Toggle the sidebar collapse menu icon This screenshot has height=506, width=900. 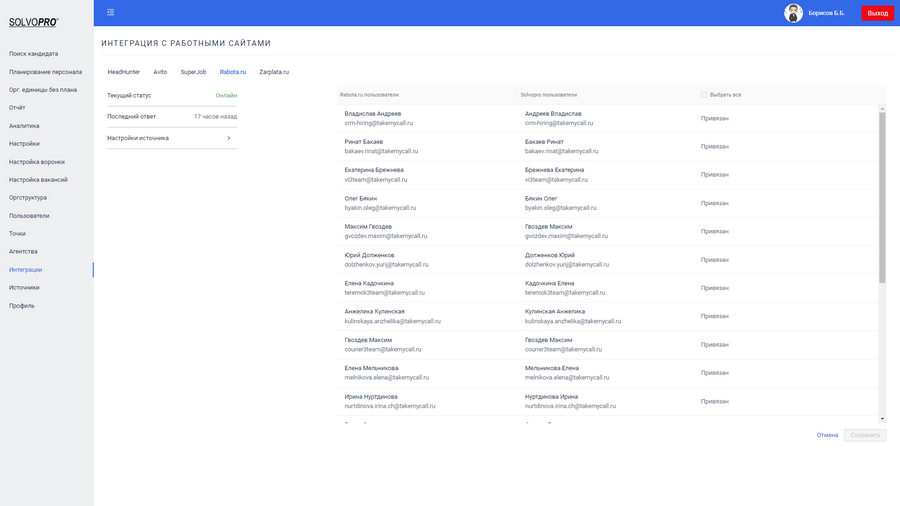click(x=111, y=12)
